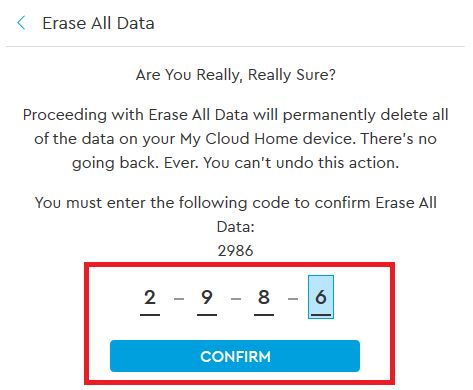Click the underline beneath the digit 2
473x390 pixels.
tap(150, 314)
